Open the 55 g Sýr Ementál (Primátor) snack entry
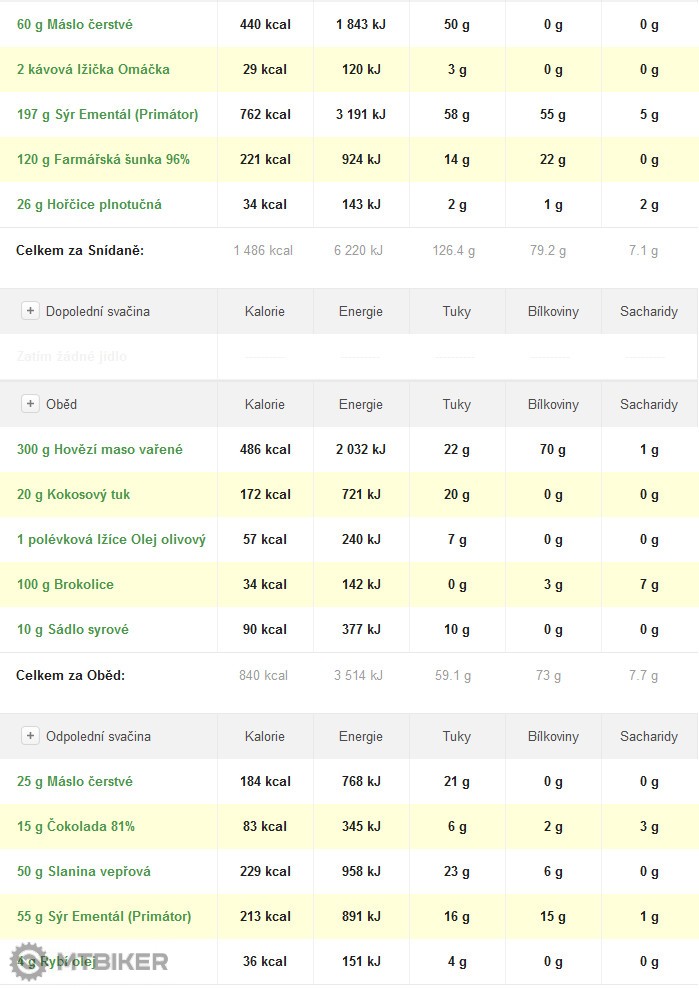 tap(104, 916)
